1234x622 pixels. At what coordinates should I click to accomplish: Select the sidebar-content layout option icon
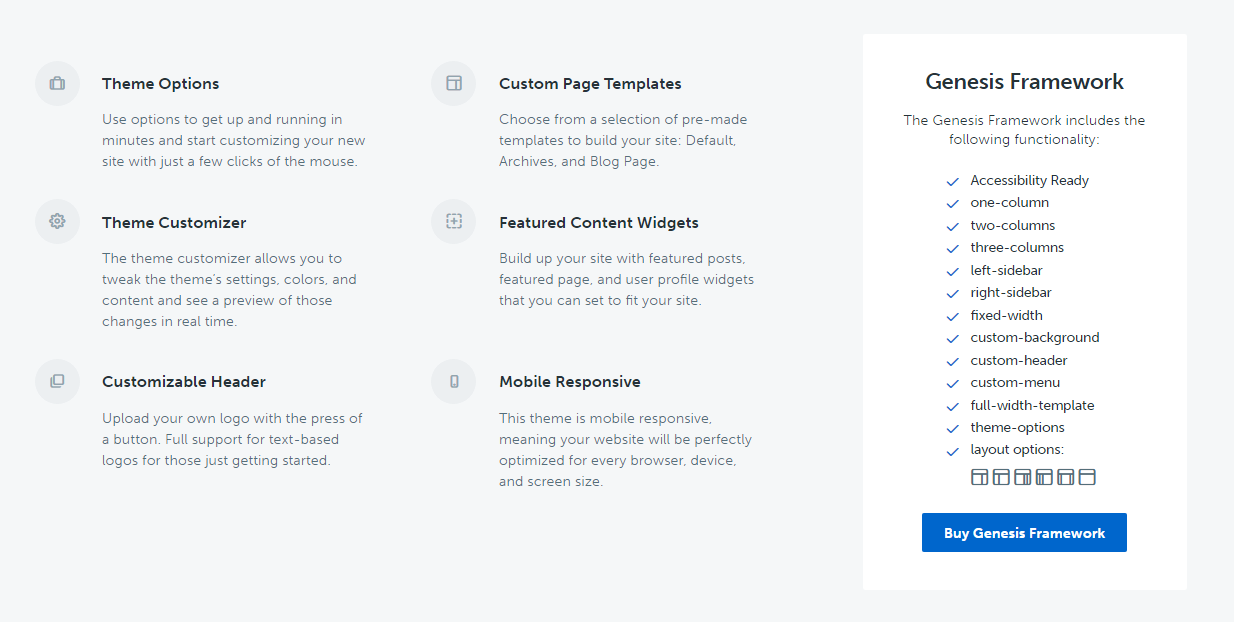[x=1001, y=477]
